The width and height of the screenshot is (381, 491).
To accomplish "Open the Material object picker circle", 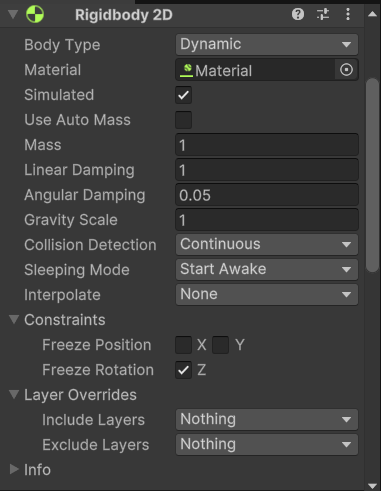I will [346, 70].
